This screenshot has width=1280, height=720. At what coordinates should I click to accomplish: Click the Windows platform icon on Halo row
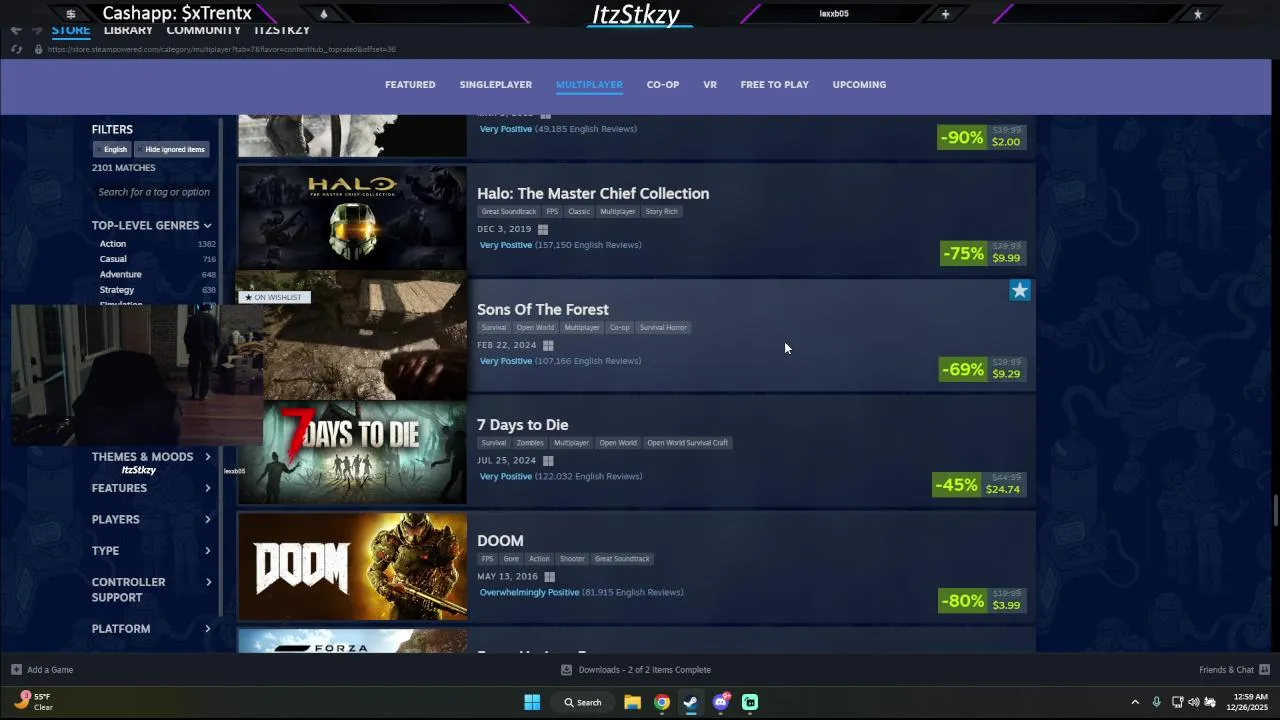pyautogui.click(x=543, y=230)
